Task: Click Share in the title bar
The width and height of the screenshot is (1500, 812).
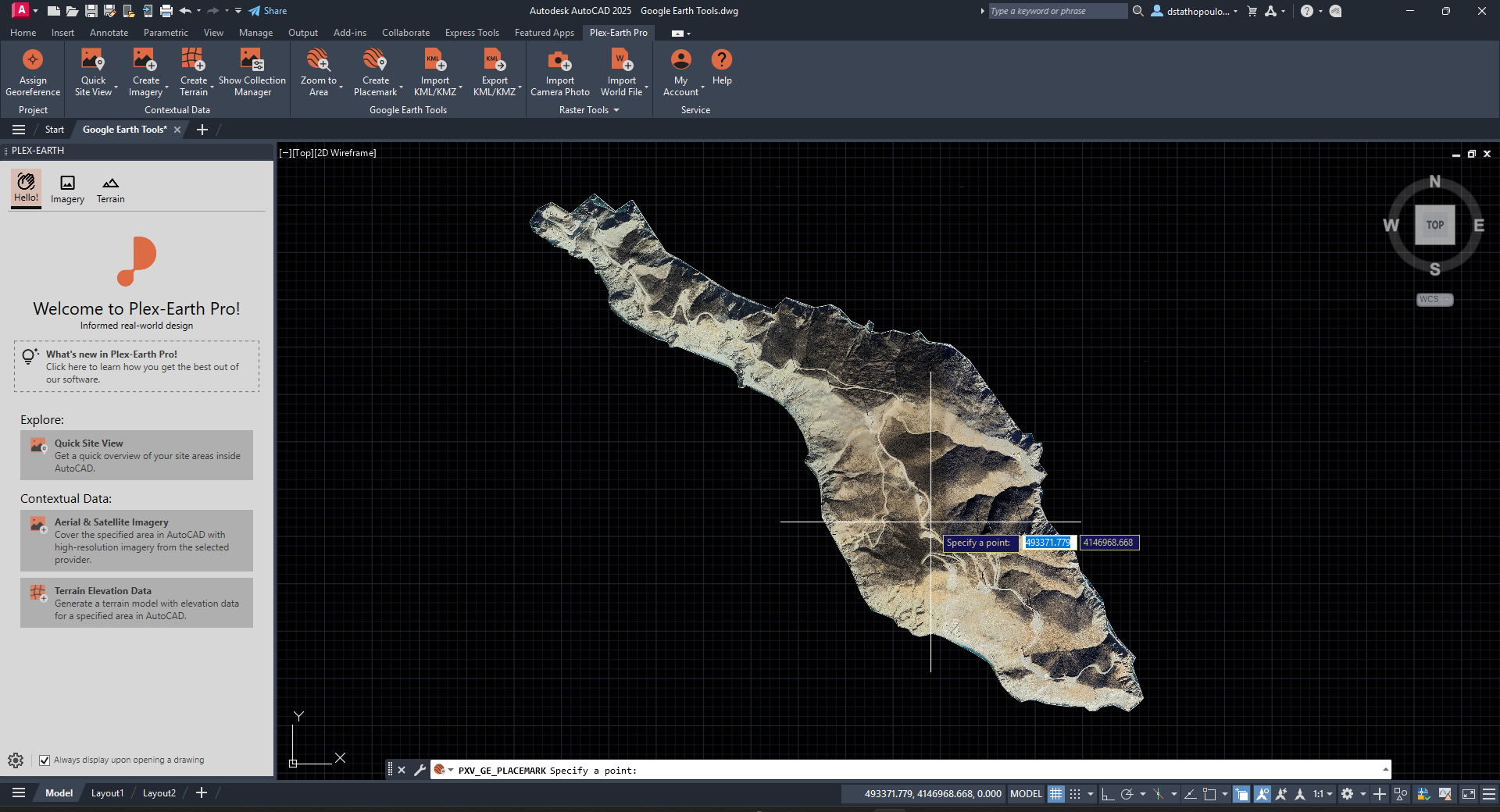Action: tap(268, 11)
